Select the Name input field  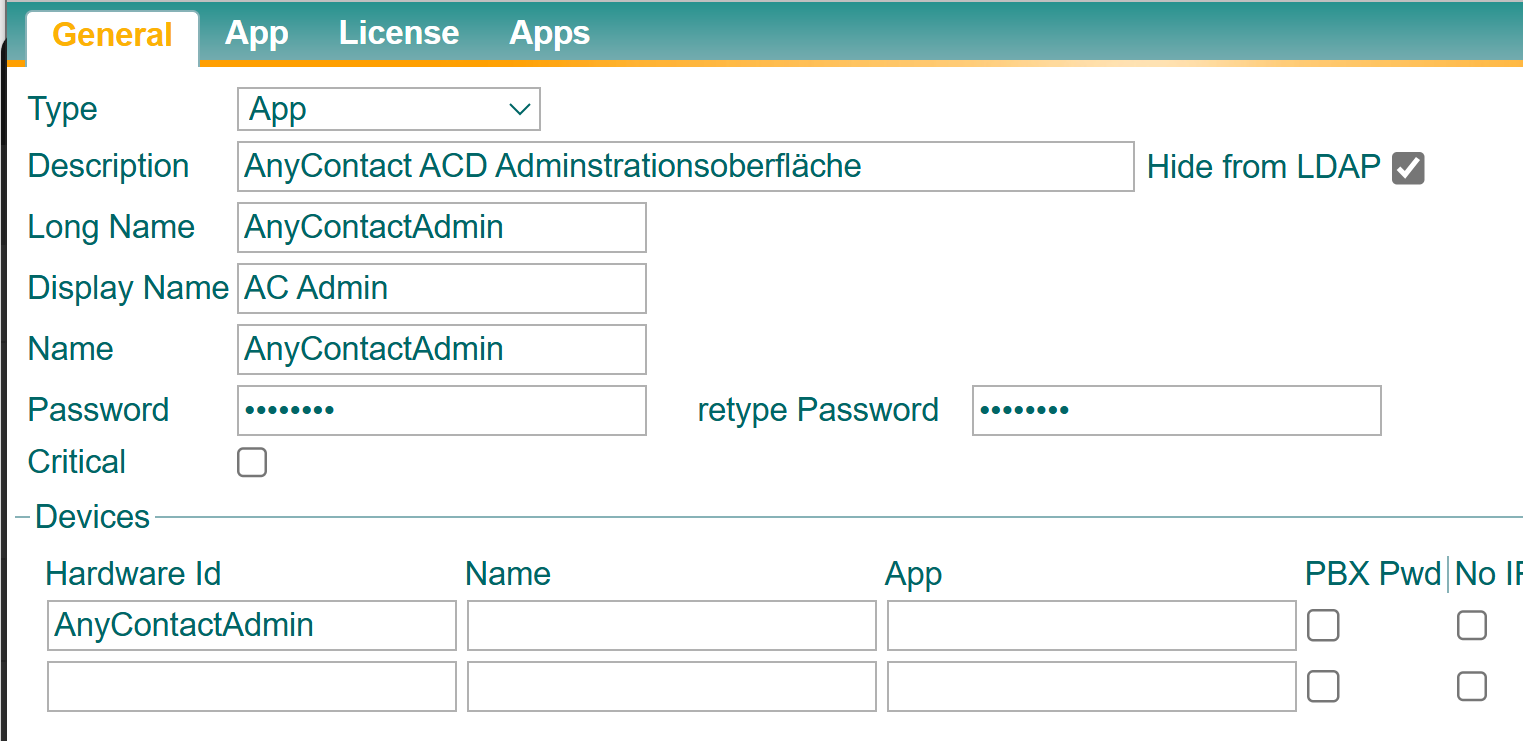click(x=441, y=349)
